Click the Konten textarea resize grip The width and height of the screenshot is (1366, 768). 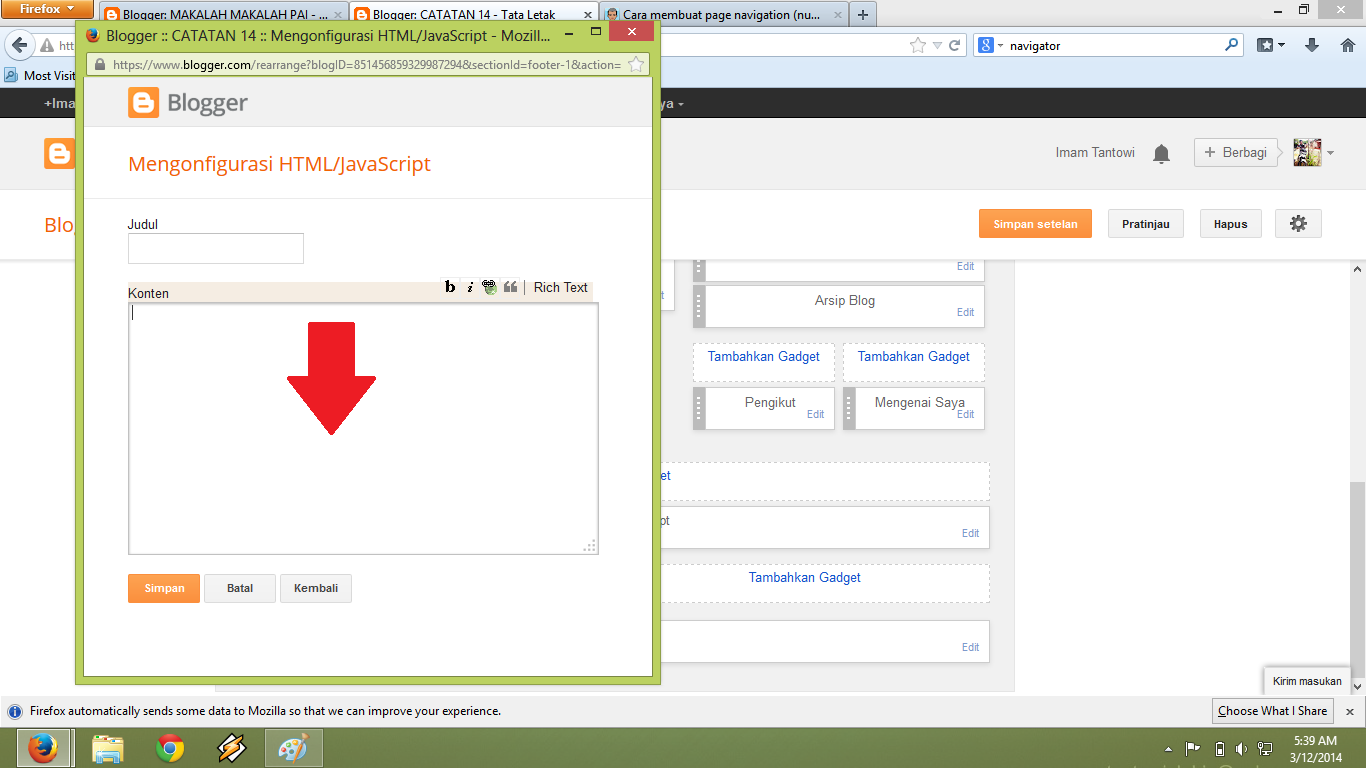(x=590, y=546)
